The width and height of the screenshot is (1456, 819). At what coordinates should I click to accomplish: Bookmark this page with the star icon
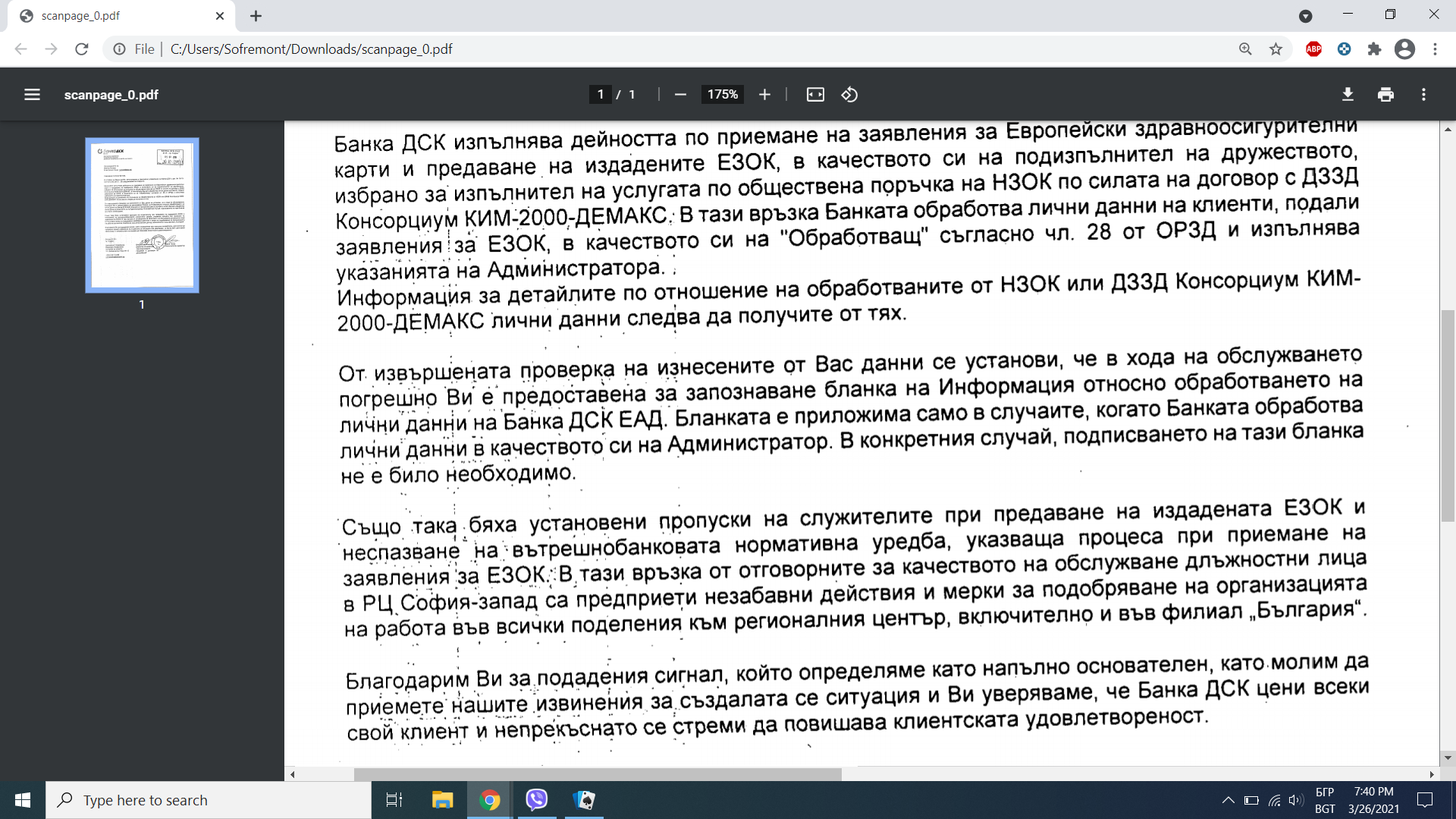(x=1276, y=49)
